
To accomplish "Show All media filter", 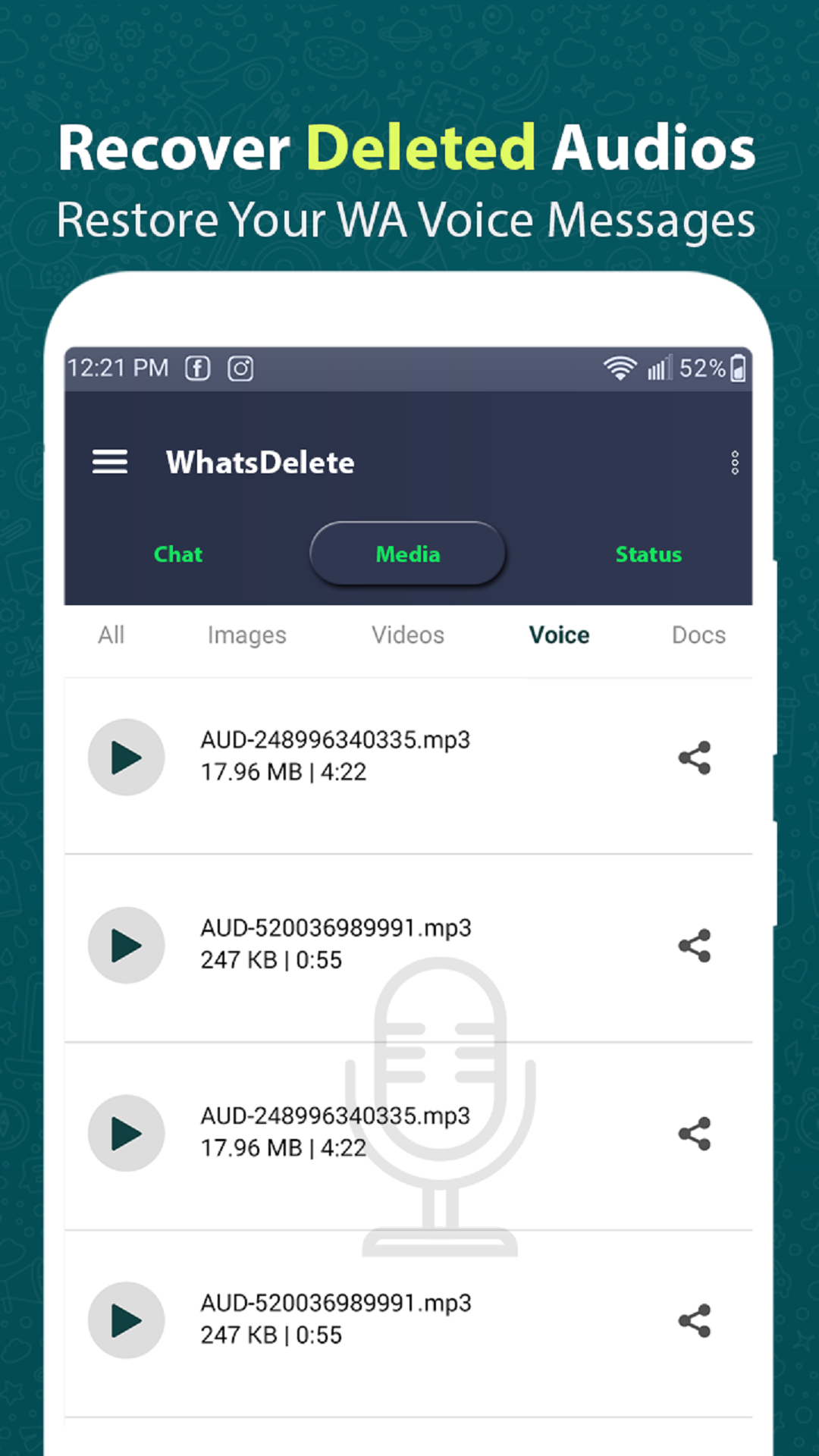I will coord(111,635).
